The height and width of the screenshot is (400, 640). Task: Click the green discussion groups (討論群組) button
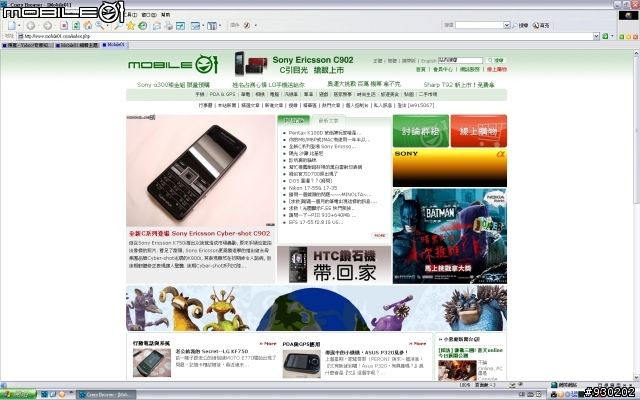[x=421, y=131]
